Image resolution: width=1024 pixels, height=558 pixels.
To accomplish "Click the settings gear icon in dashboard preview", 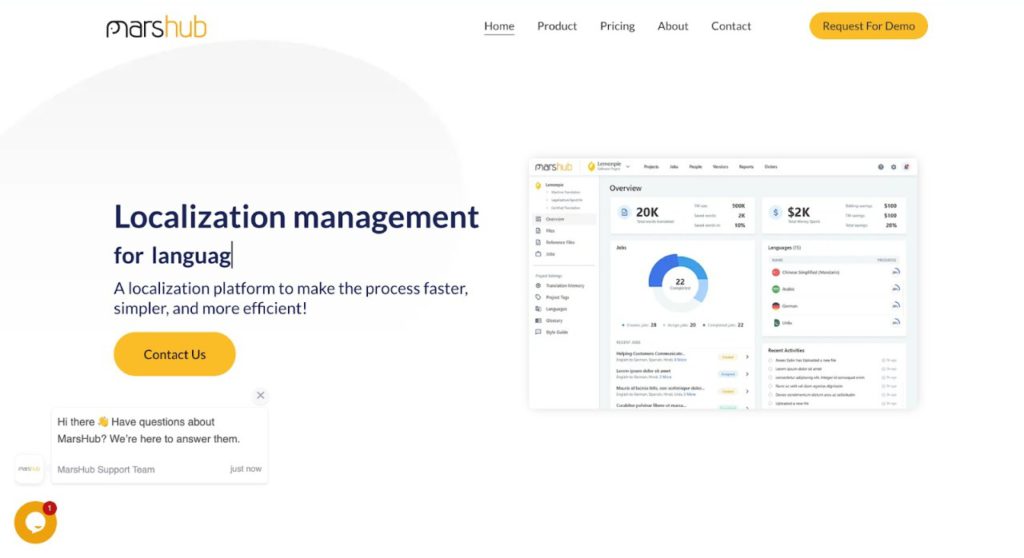I will click(x=893, y=167).
